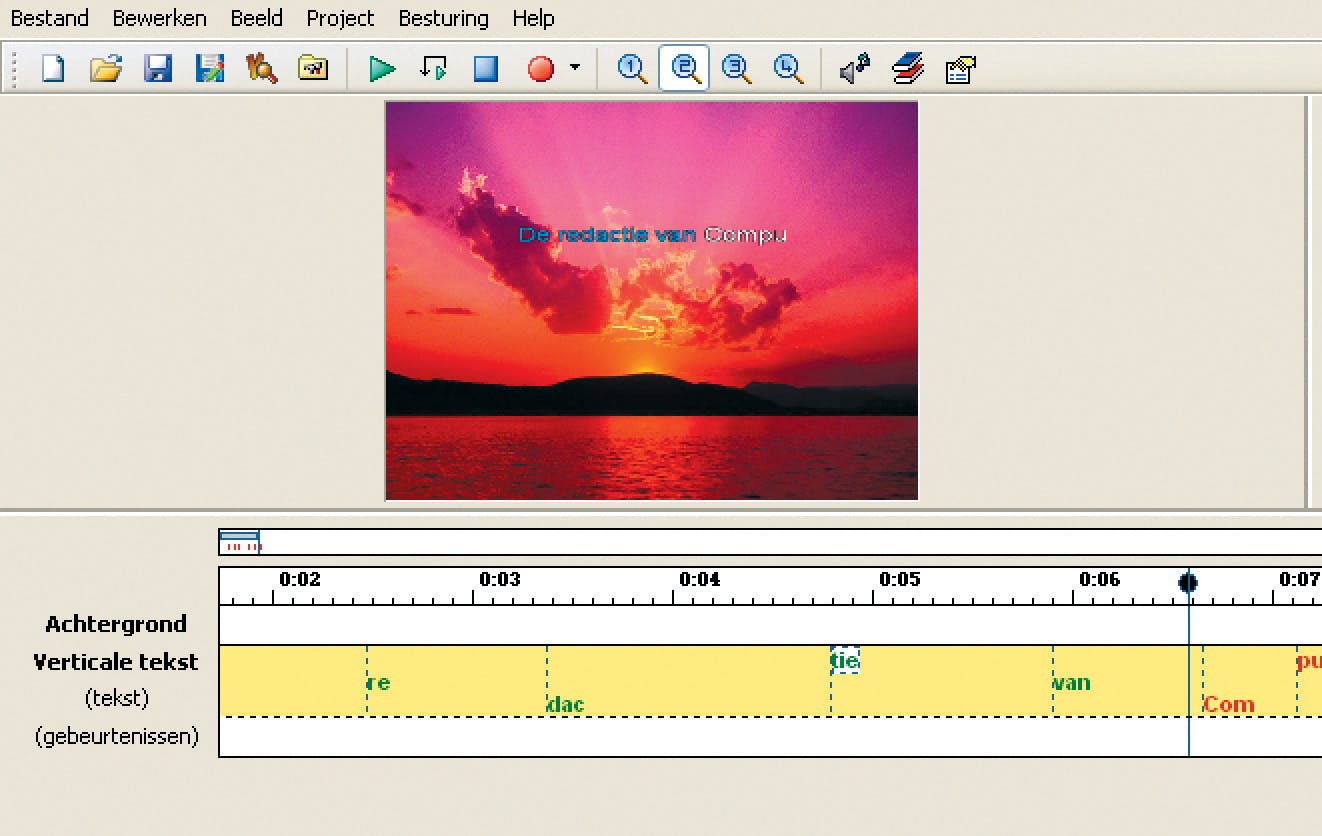
Task: Open the Project menu
Action: click(x=341, y=18)
